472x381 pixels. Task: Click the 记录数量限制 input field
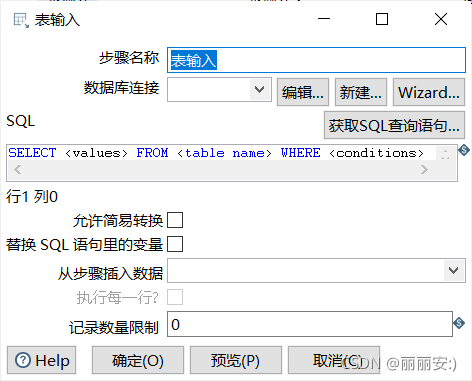tap(310, 324)
